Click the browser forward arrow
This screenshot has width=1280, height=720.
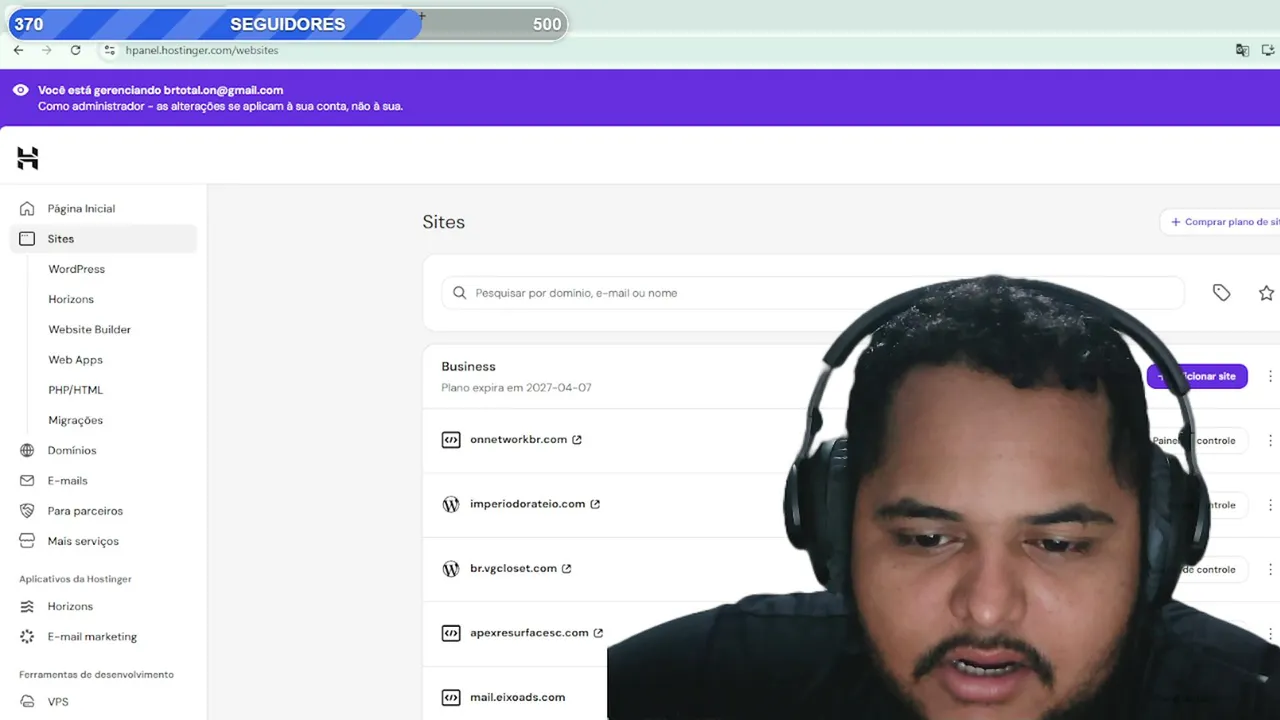pyautogui.click(x=46, y=50)
